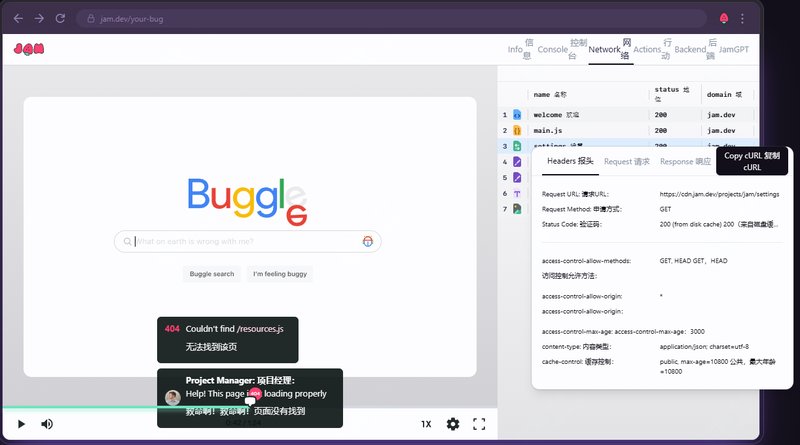
Task: Change playback speed from 1X
Action: pyautogui.click(x=426, y=424)
